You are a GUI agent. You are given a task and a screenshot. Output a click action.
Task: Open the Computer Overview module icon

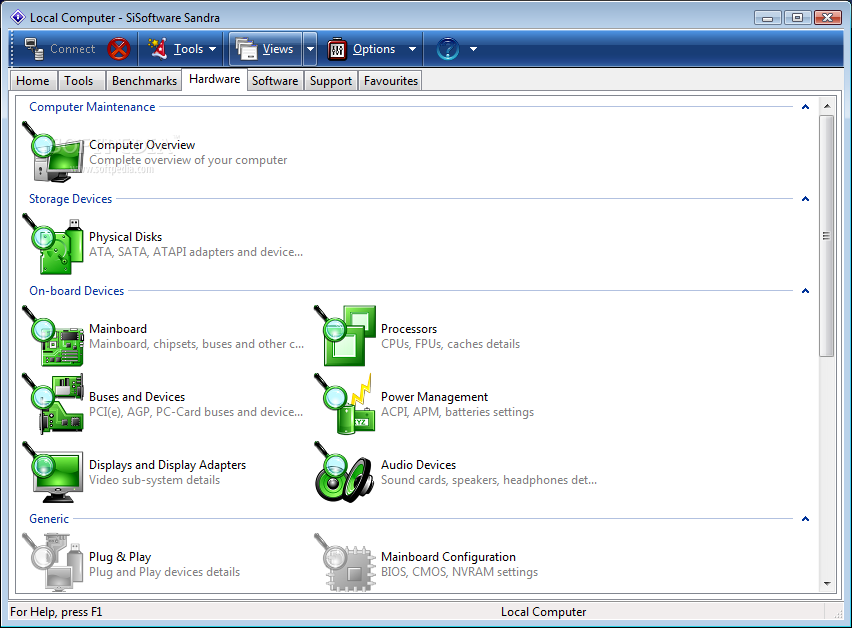53,152
